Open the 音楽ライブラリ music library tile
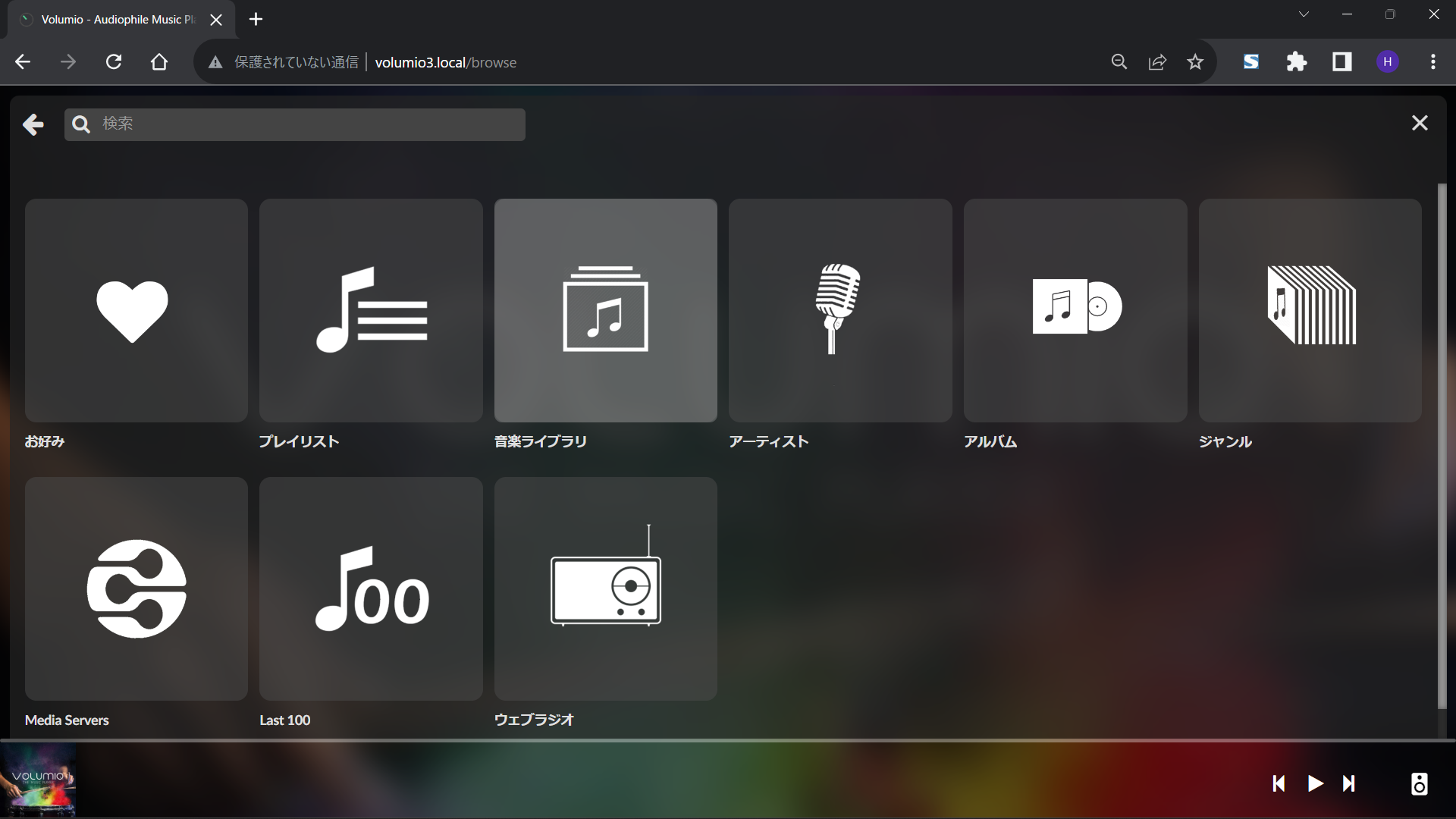This screenshot has width=1456, height=819. click(x=605, y=310)
